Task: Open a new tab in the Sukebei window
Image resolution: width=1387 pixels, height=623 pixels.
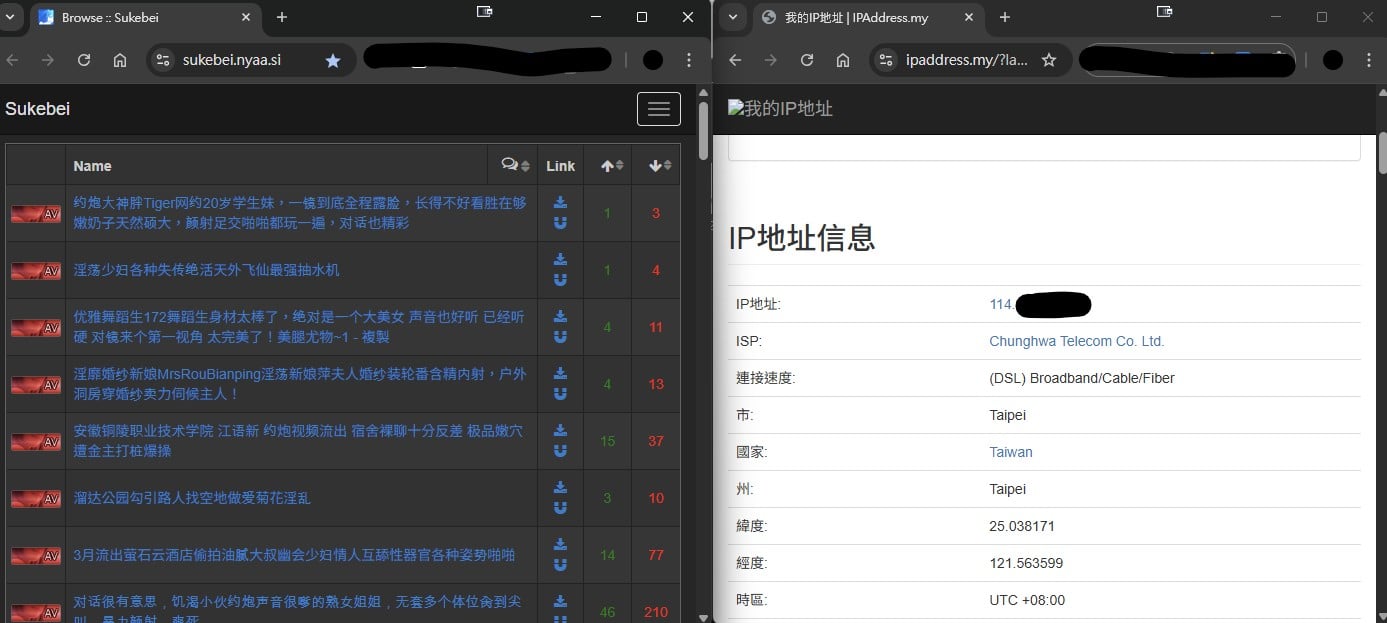Action: click(x=282, y=17)
